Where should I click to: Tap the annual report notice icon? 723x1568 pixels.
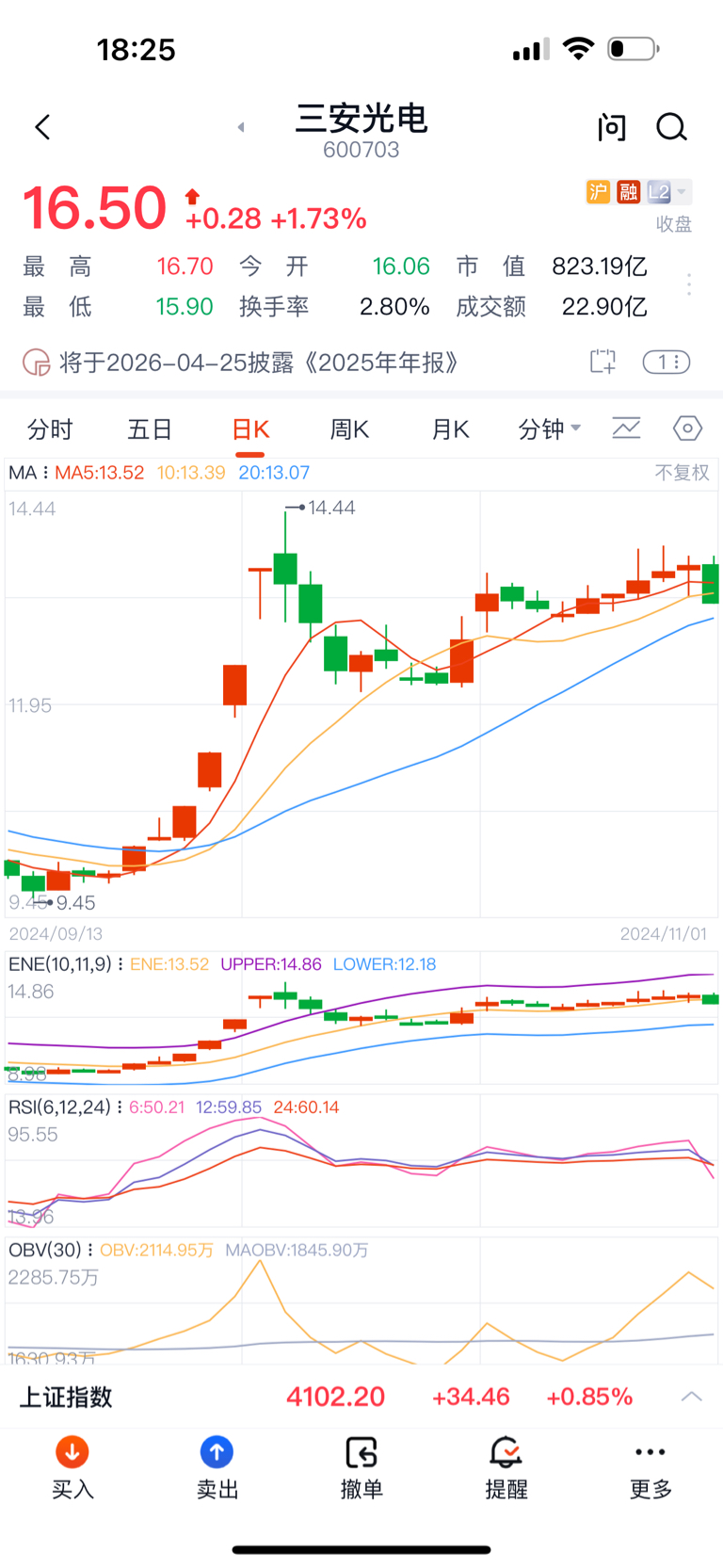click(x=36, y=363)
